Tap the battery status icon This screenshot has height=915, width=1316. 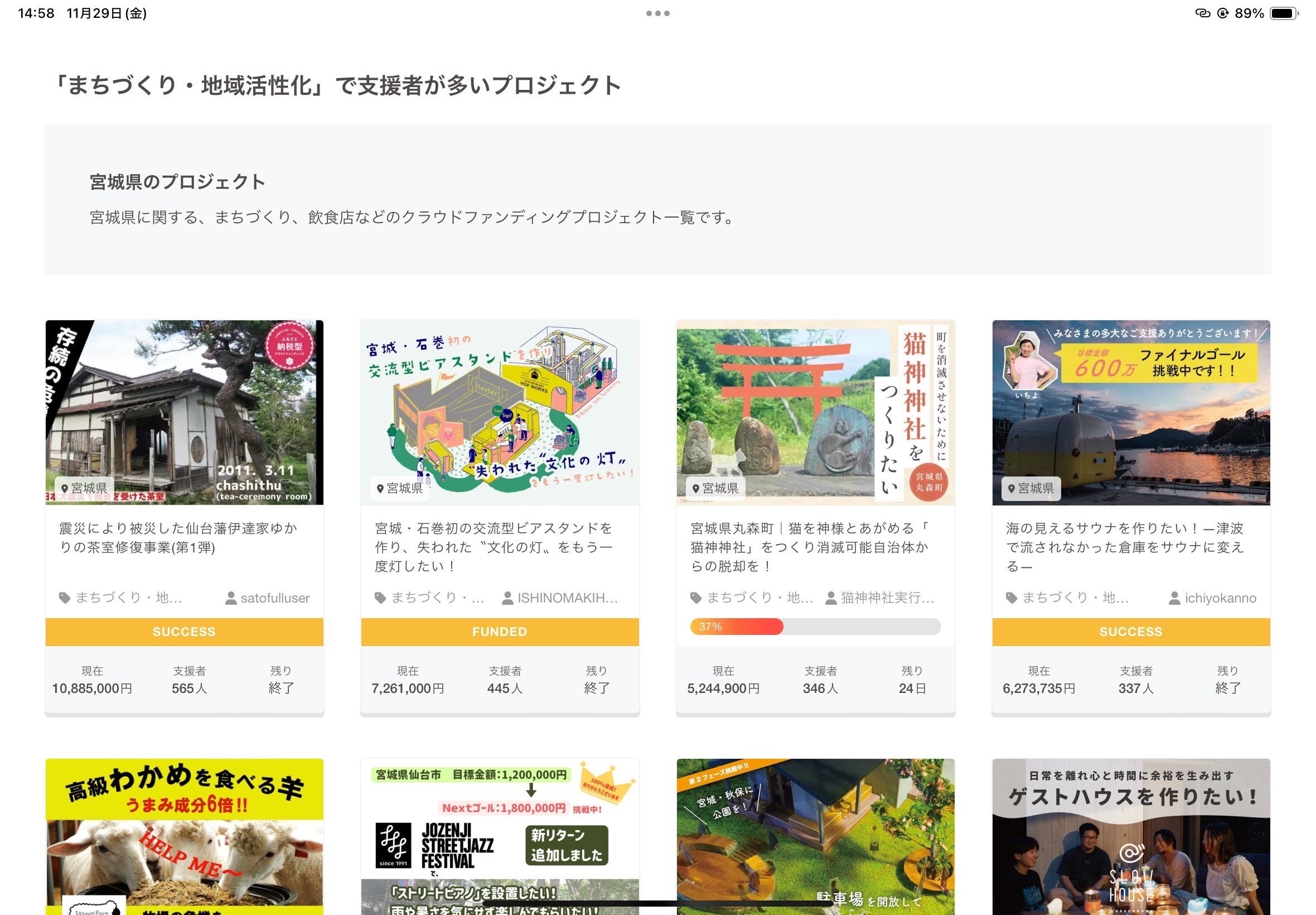[1283, 13]
